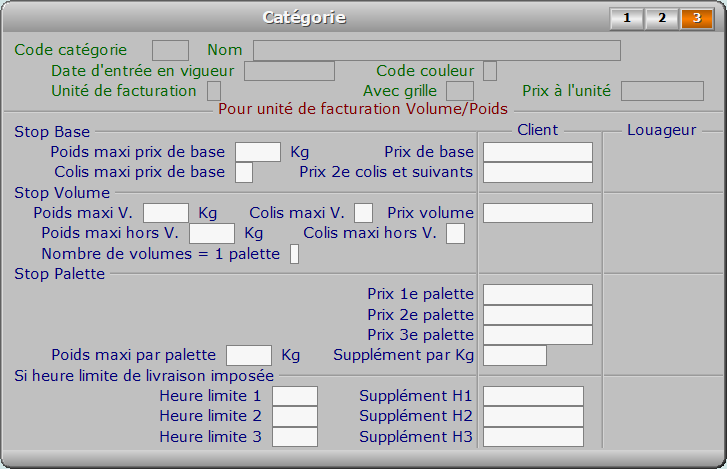Click the Stop Palette section label
The height and width of the screenshot is (469, 727).
click(x=59, y=274)
